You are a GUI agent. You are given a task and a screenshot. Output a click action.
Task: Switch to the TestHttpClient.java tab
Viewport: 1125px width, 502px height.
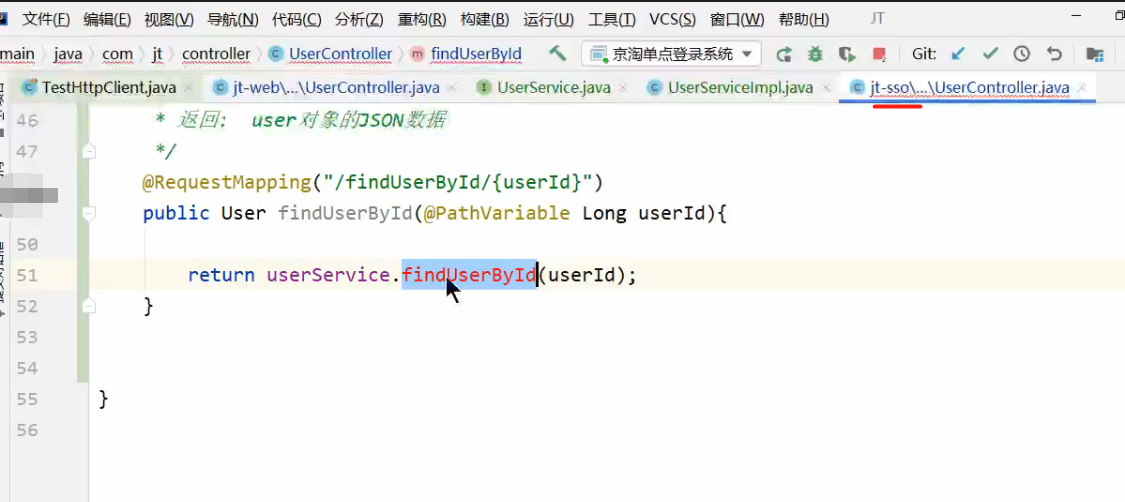click(108, 87)
